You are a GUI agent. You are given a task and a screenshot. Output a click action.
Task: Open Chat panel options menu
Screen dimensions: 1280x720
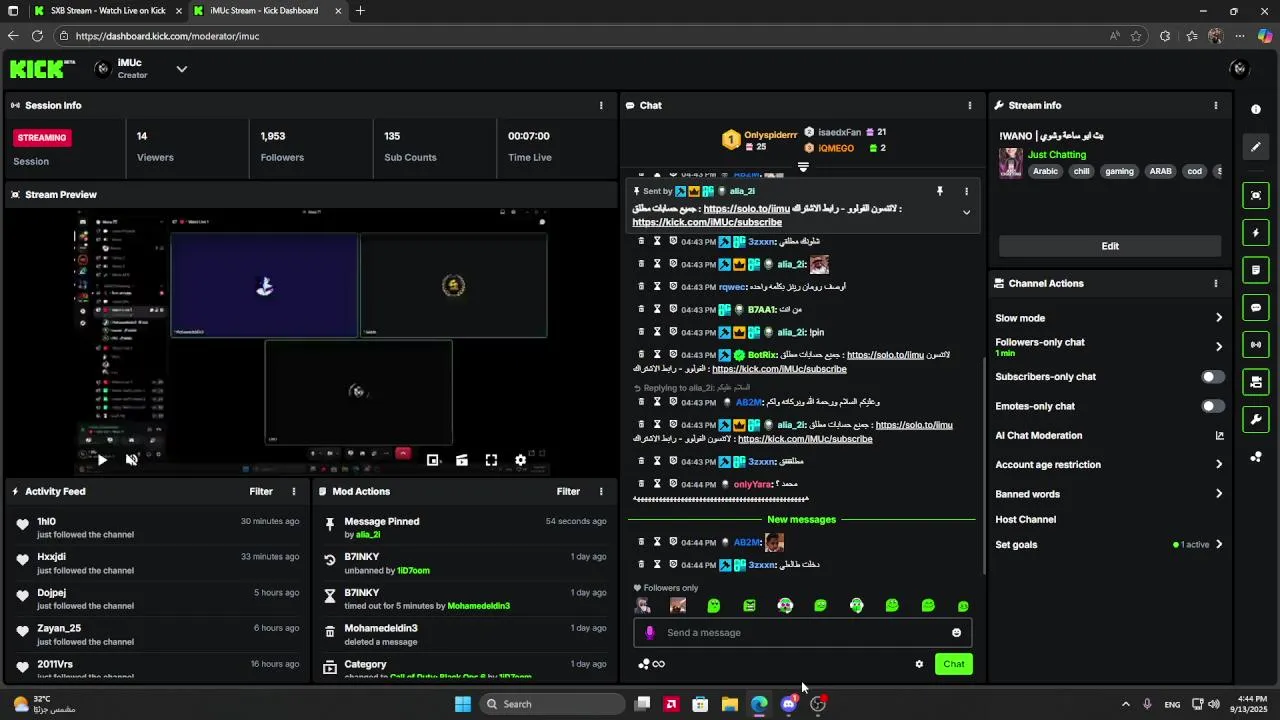(969, 105)
